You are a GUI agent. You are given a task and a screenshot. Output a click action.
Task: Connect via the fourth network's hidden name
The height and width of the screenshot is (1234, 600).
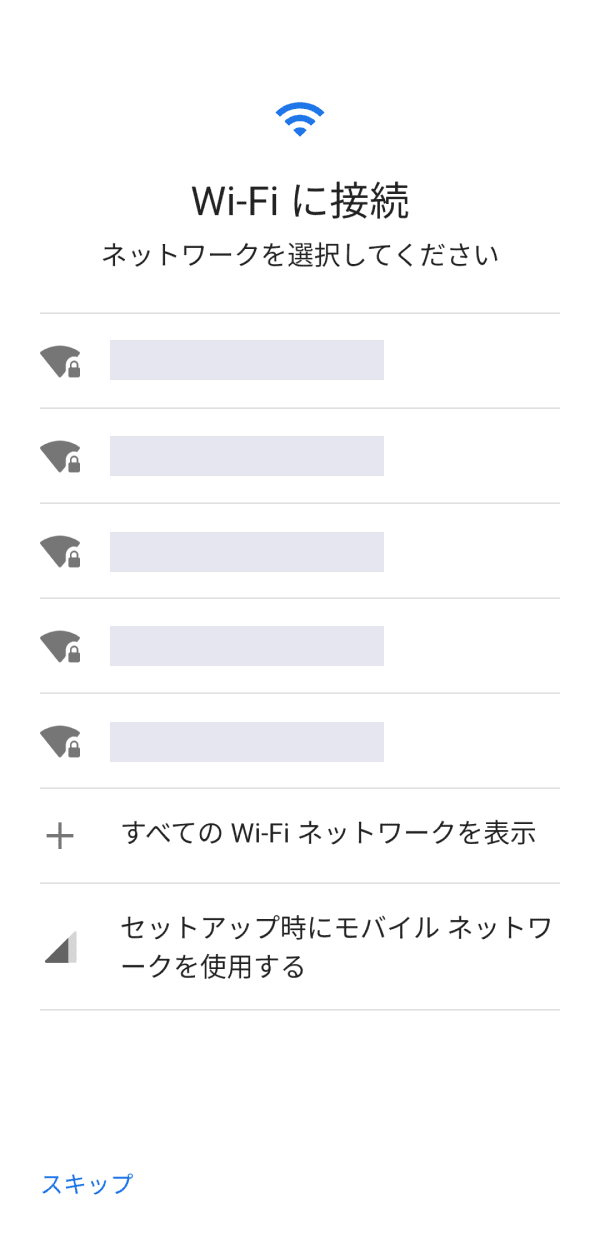[x=247, y=646]
